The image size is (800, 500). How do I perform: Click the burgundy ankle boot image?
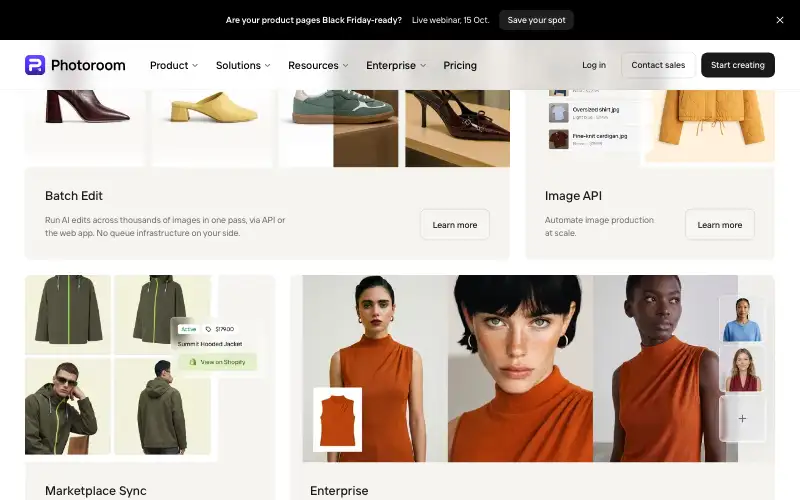tap(87, 106)
